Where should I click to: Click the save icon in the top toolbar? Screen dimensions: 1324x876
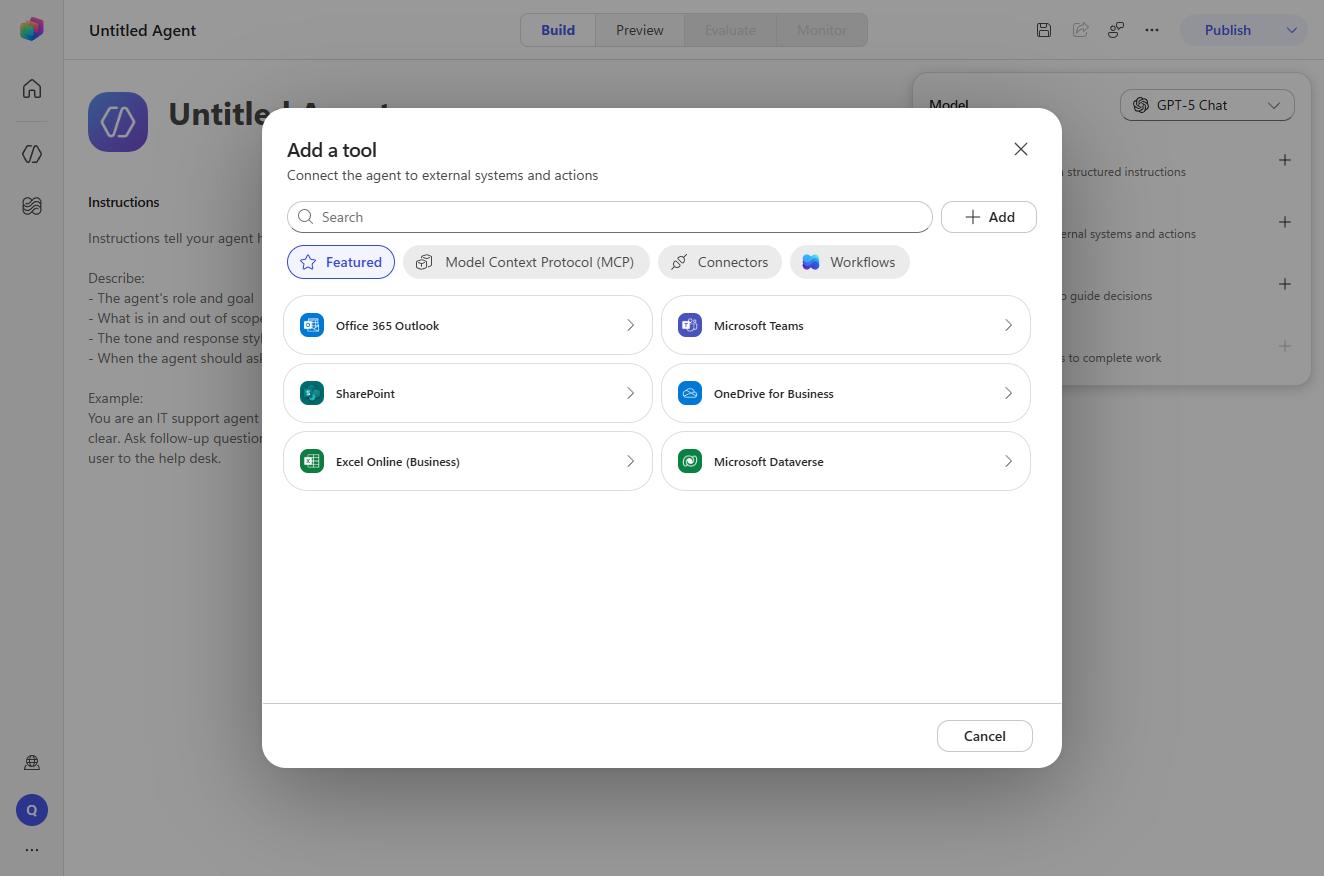tap(1043, 30)
